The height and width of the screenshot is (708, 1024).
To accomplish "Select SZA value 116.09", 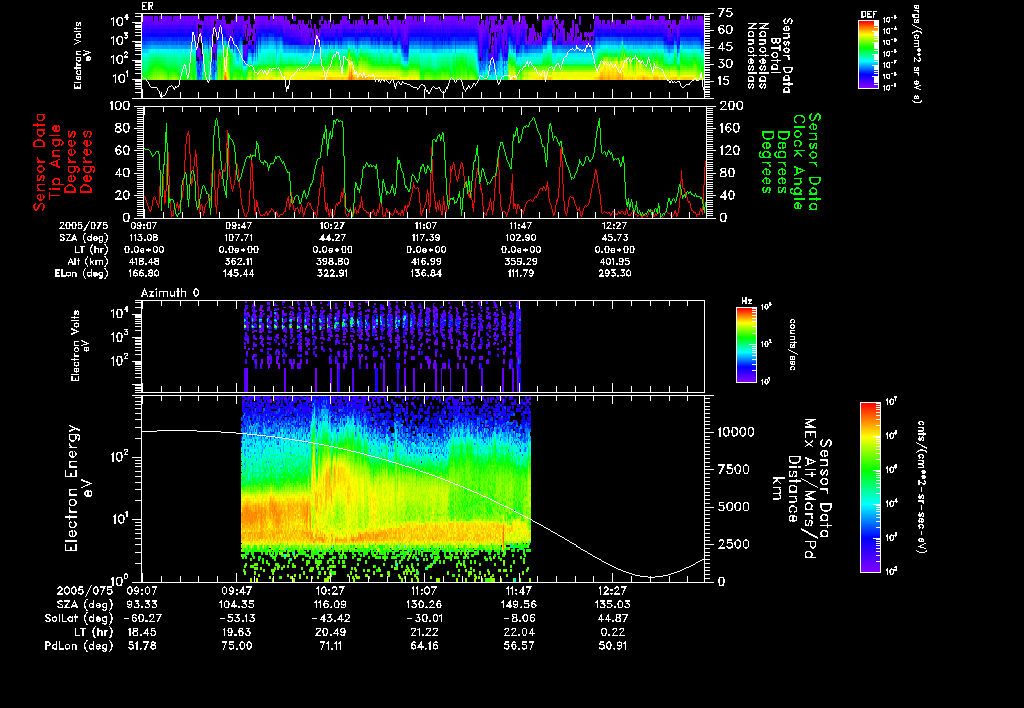I will click(330, 605).
